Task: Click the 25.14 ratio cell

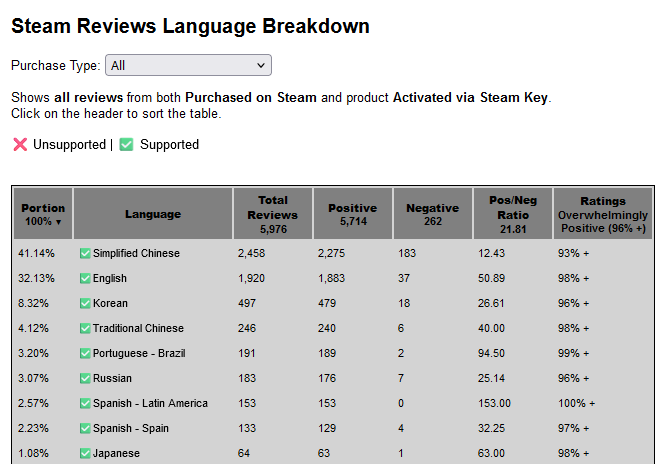Action: click(x=491, y=378)
